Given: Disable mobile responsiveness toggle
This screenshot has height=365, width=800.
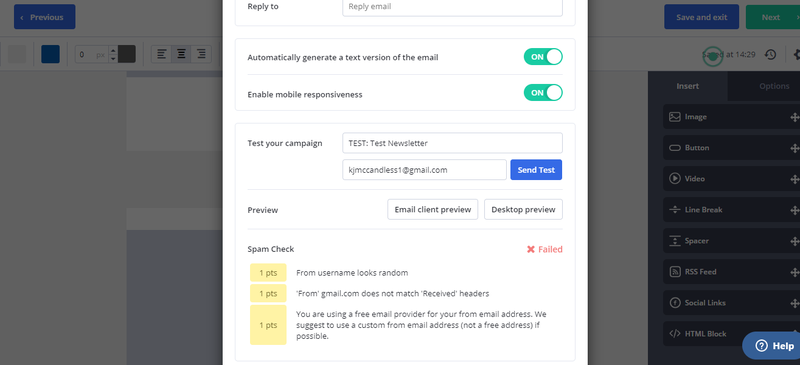Looking at the screenshot, I should coord(543,92).
